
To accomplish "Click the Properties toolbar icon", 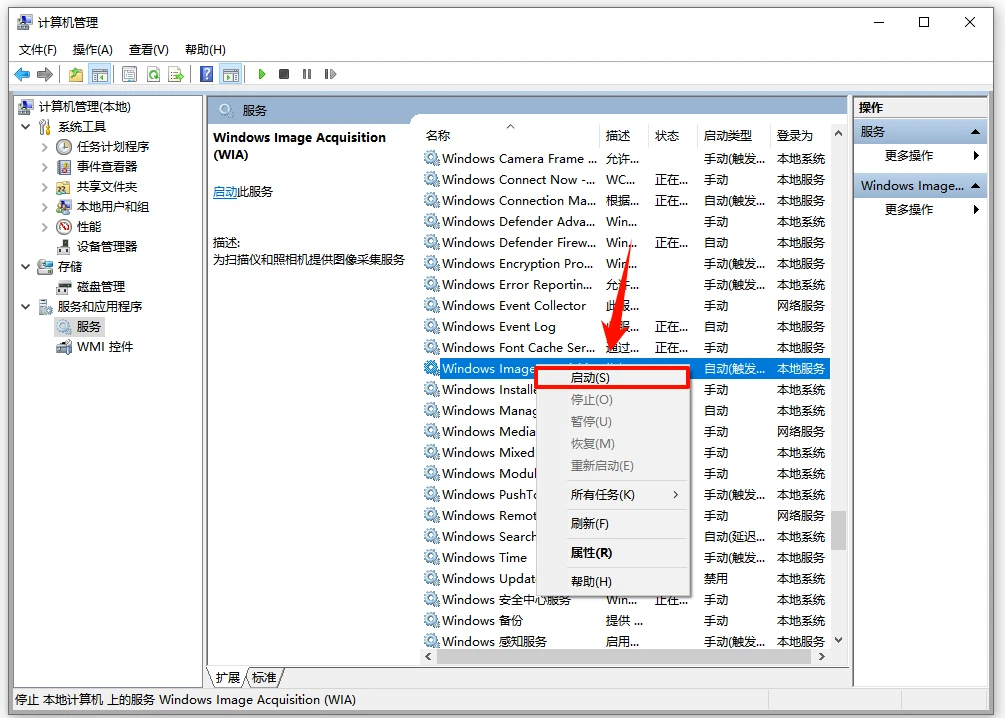I will [129, 74].
